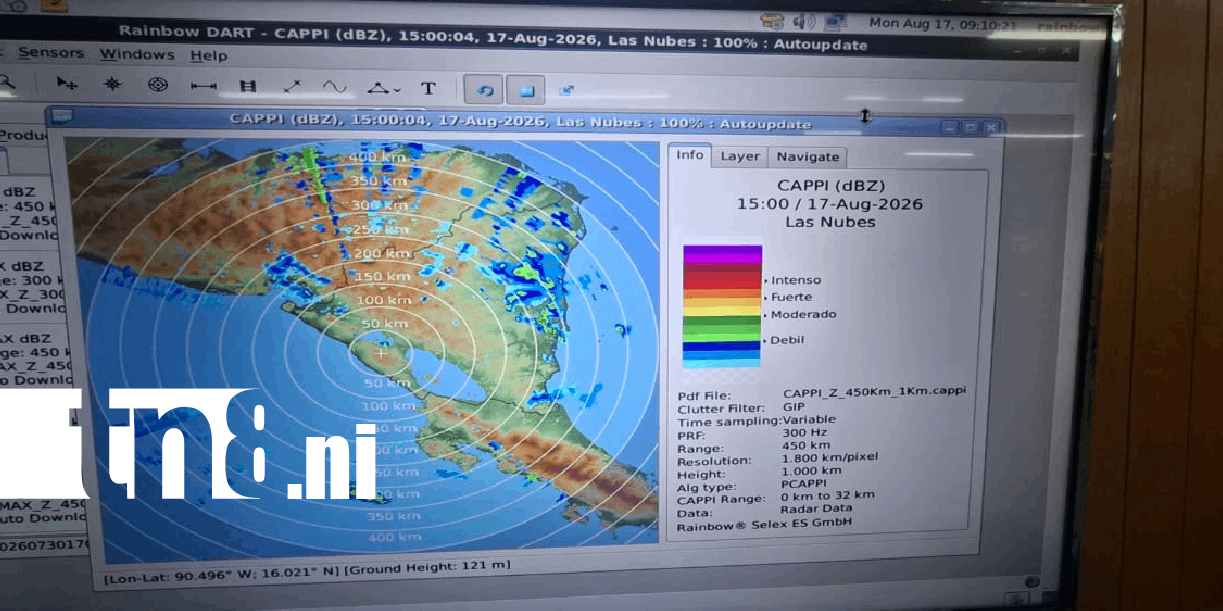Click the blue square toolbar button
The width and height of the screenshot is (1223, 611).
(x=526, y=91)
